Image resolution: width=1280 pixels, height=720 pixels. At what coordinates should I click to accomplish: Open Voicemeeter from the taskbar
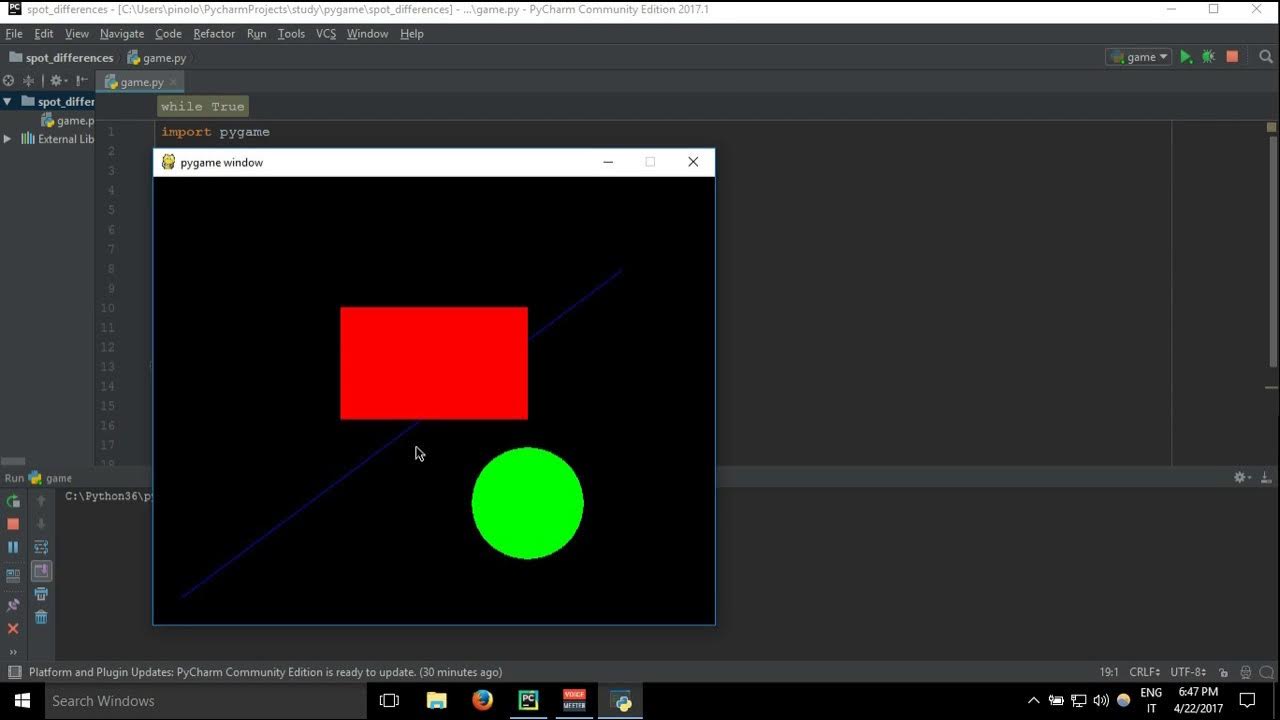574,701
